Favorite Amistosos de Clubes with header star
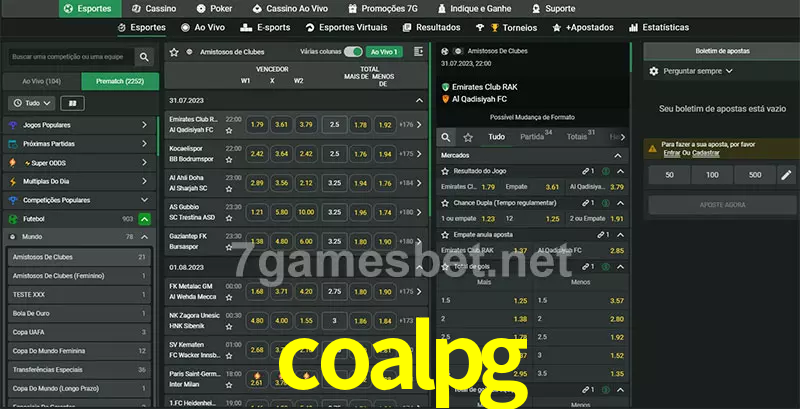The width and height of the screenshot is (800, 409). tap(174, 52)
